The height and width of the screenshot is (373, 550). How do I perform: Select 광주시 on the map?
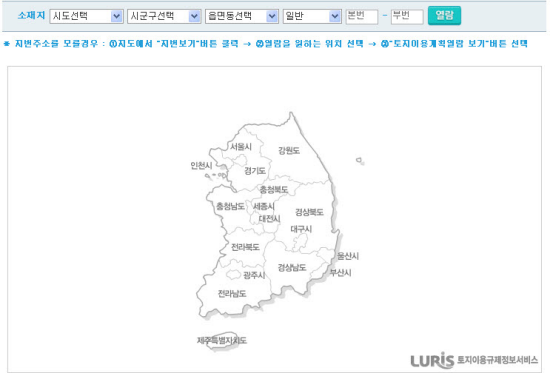[x=254, y=275]
